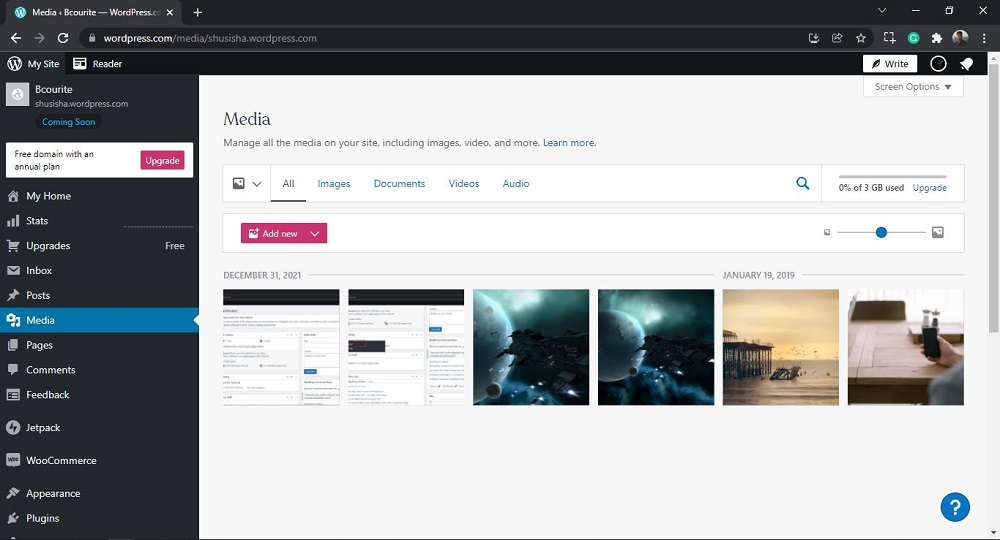
Task: Click the Jetpack lightning icon
Action: [x=13, y=428]
